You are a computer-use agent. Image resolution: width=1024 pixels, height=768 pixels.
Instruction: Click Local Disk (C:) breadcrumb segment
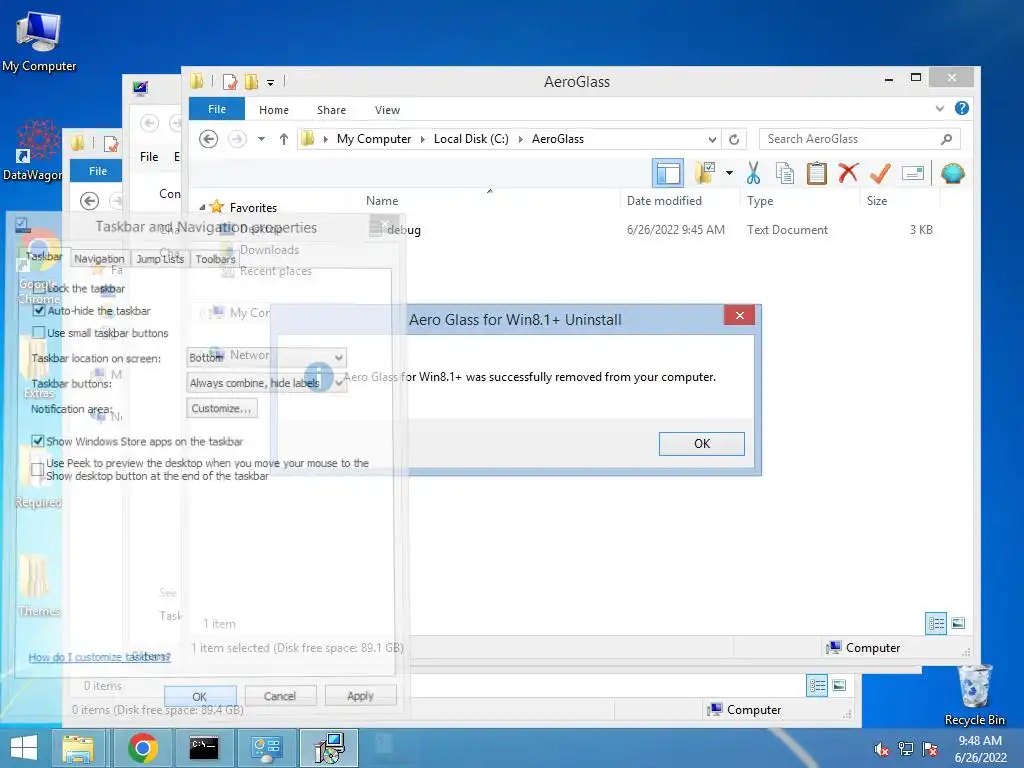[x=471, y=138]
